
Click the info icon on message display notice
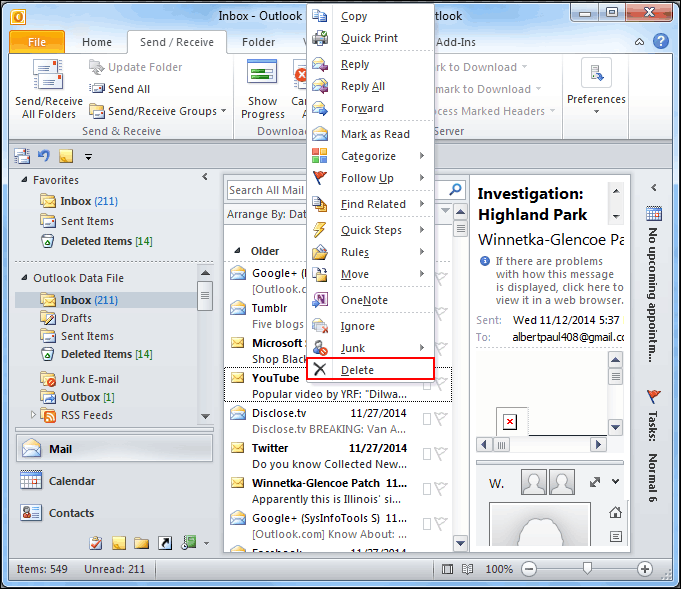(485, 261)
